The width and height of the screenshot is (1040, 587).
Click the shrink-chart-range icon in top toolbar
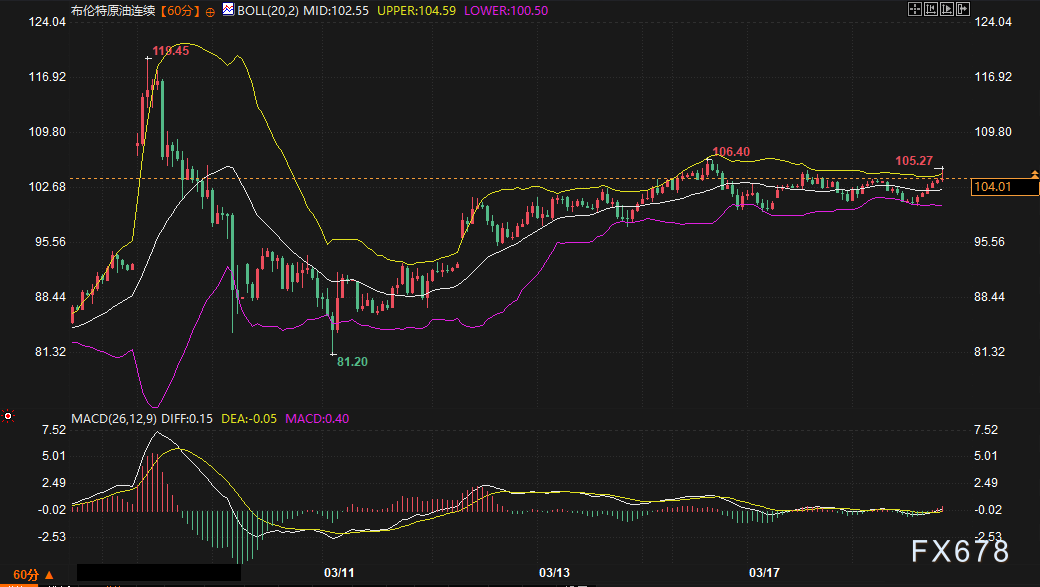pyautogui.click(x=930, y=9)
